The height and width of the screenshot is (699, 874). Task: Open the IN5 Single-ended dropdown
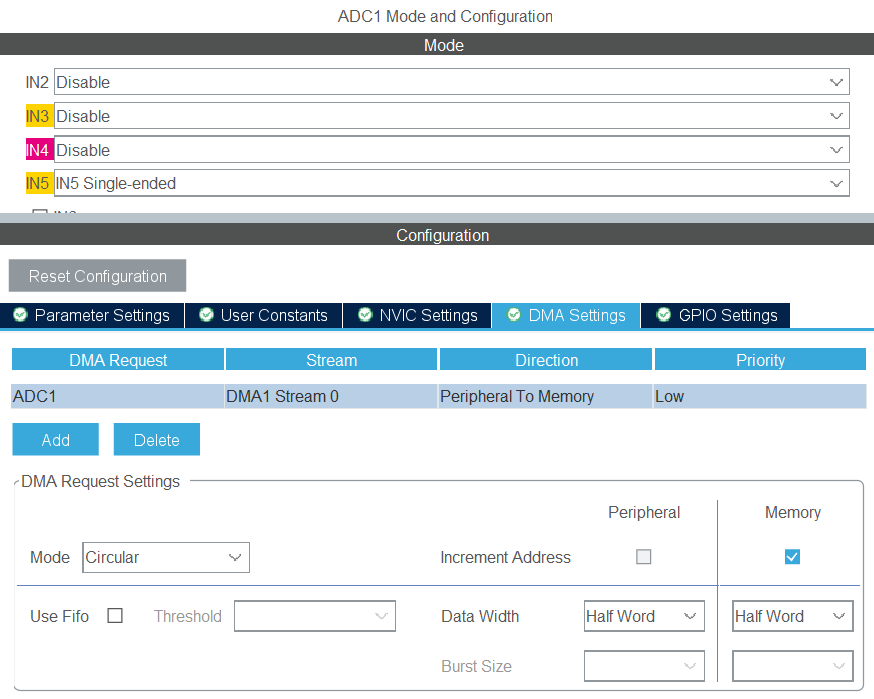(x=837, y=183)
